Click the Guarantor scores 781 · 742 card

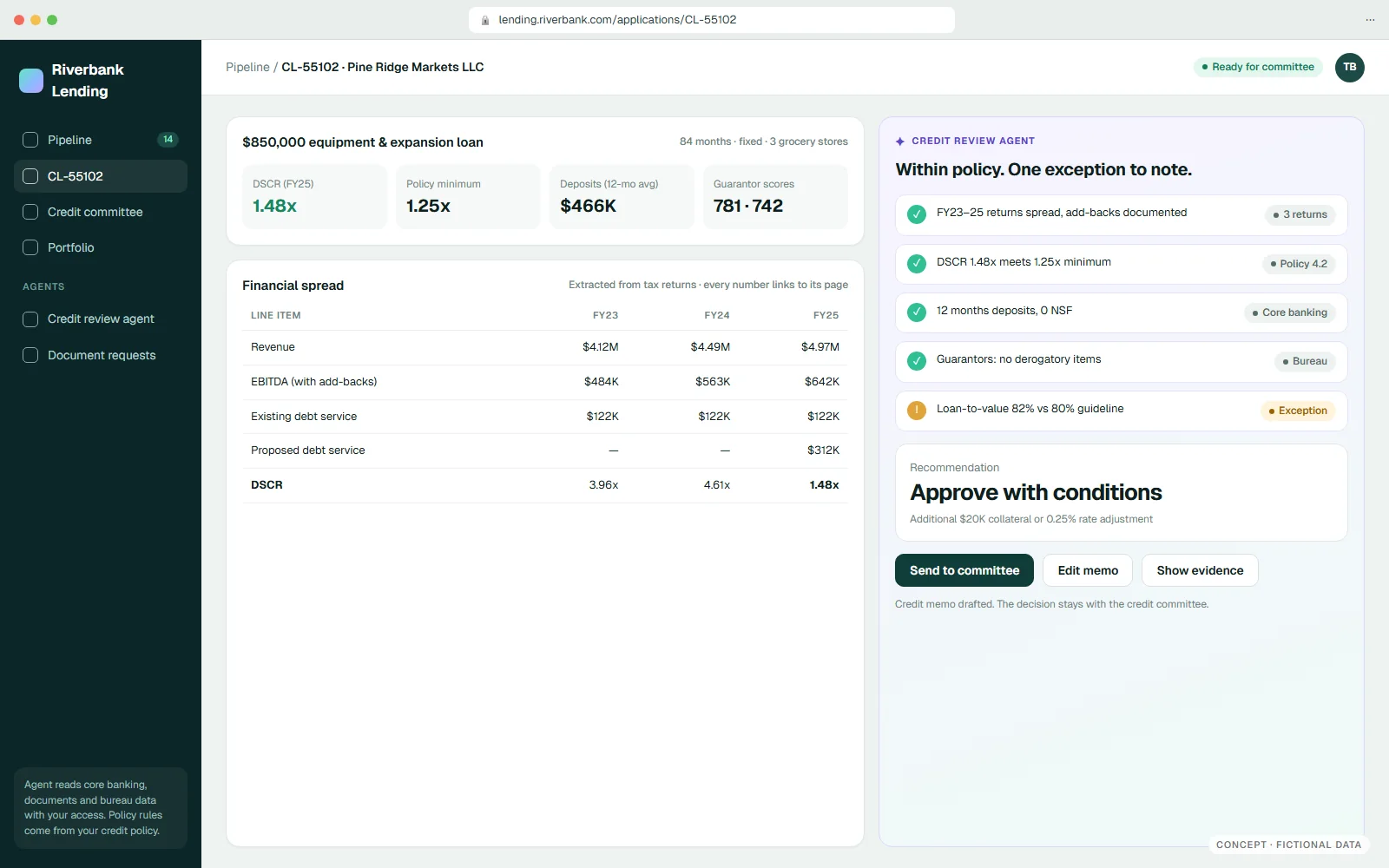click(775, 197)
